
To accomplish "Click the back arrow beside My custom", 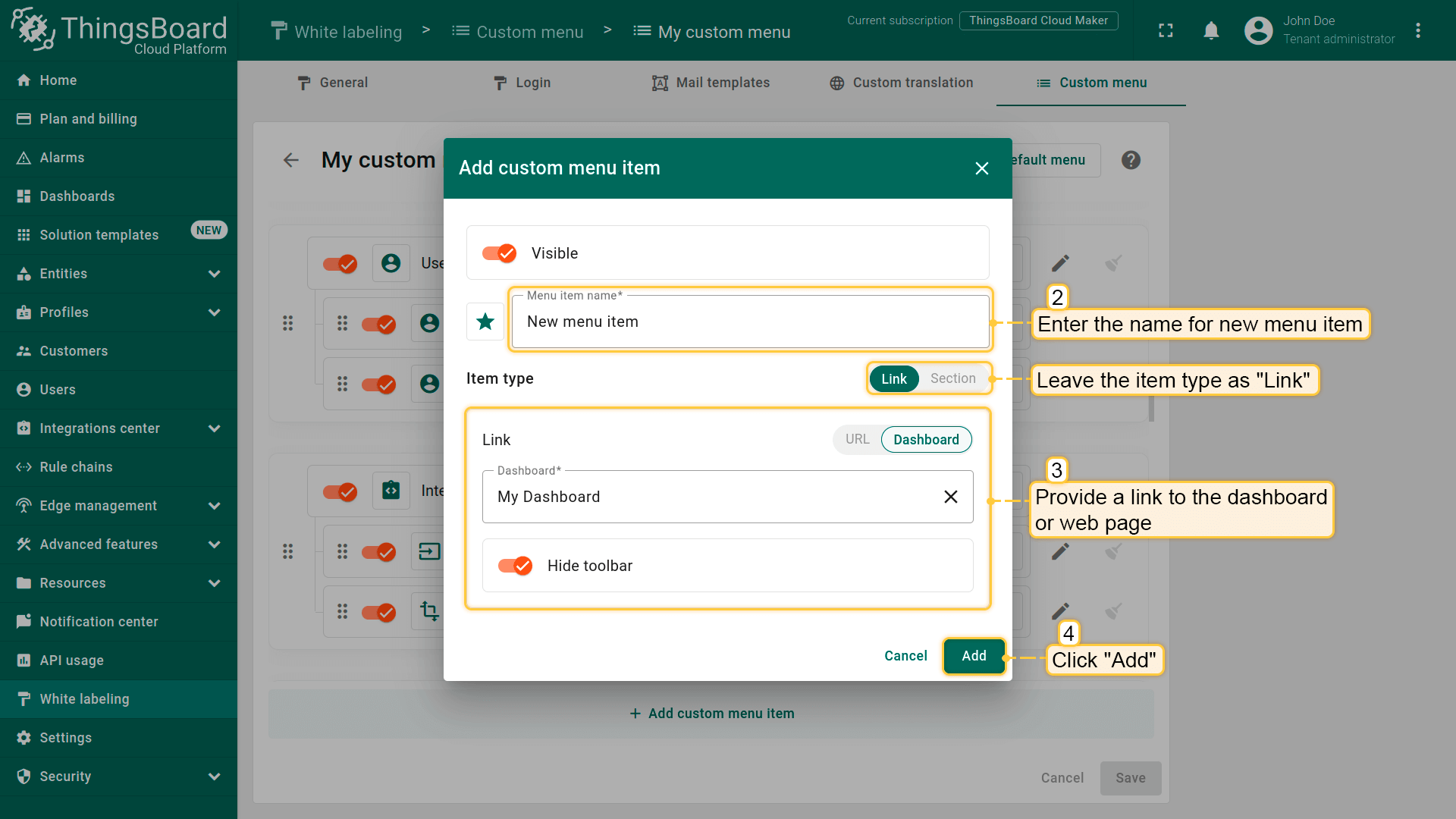I will [x=291, y=160].
